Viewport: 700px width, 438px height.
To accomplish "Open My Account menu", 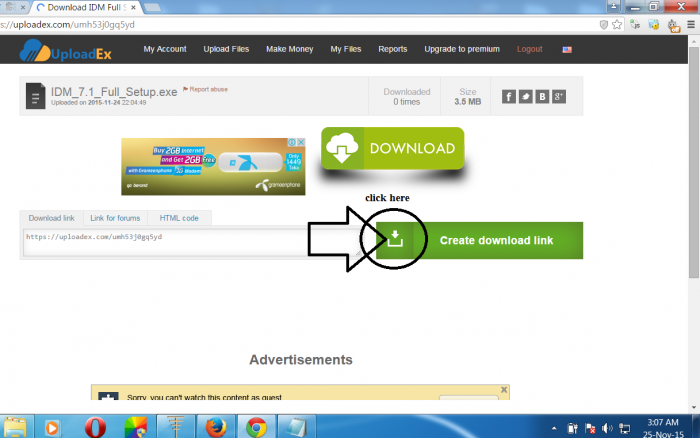I will [165, 49].
